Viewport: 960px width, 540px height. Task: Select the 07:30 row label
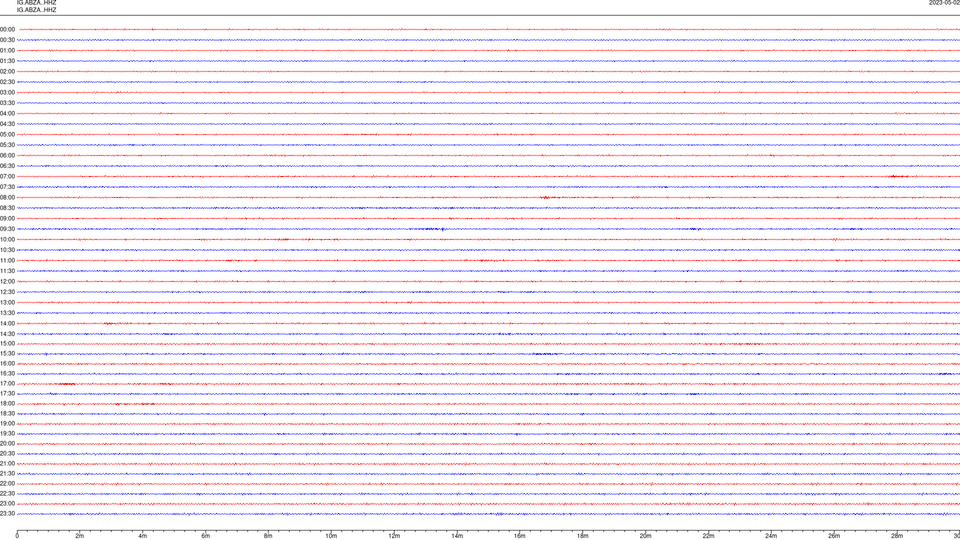pos(7,187)
